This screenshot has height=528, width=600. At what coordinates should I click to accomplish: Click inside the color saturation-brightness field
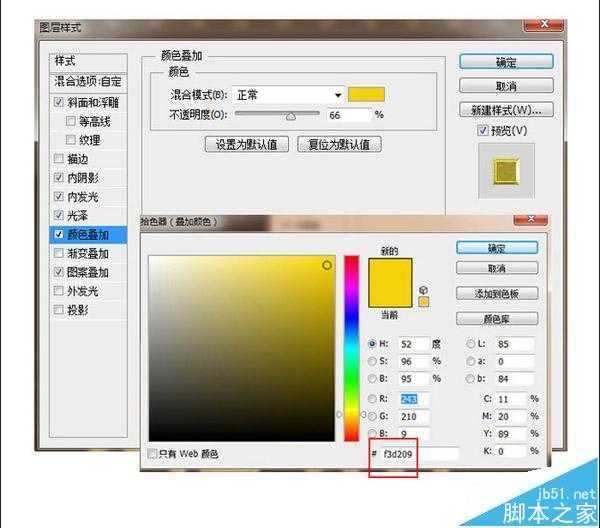coord(242,348)
